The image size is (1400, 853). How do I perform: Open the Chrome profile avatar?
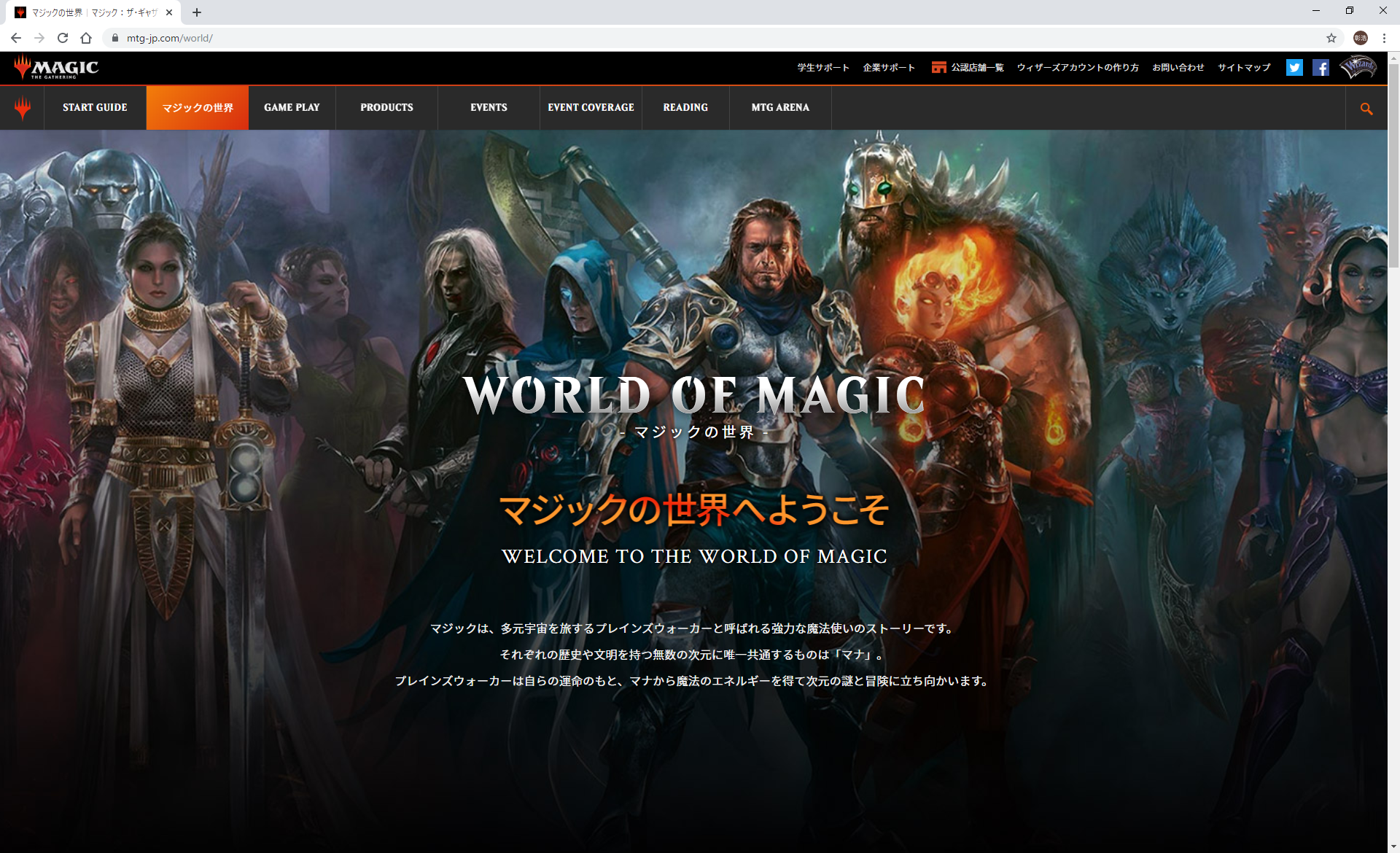pyautogui.click(x=1361, y=38)
